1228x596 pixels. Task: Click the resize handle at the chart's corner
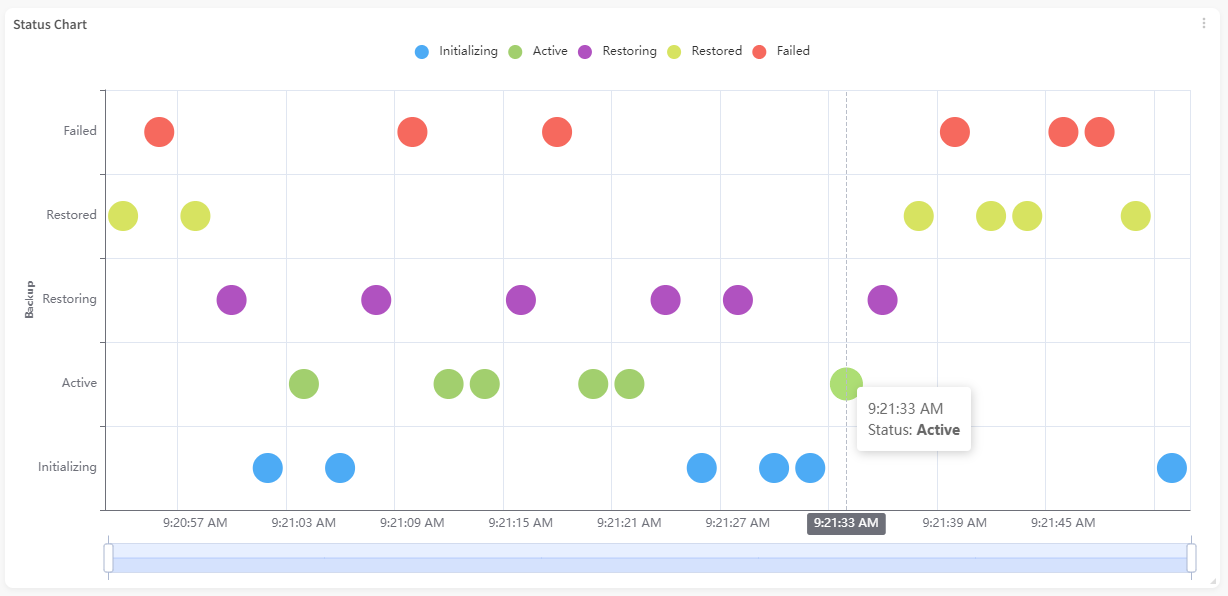[1211, 580]
